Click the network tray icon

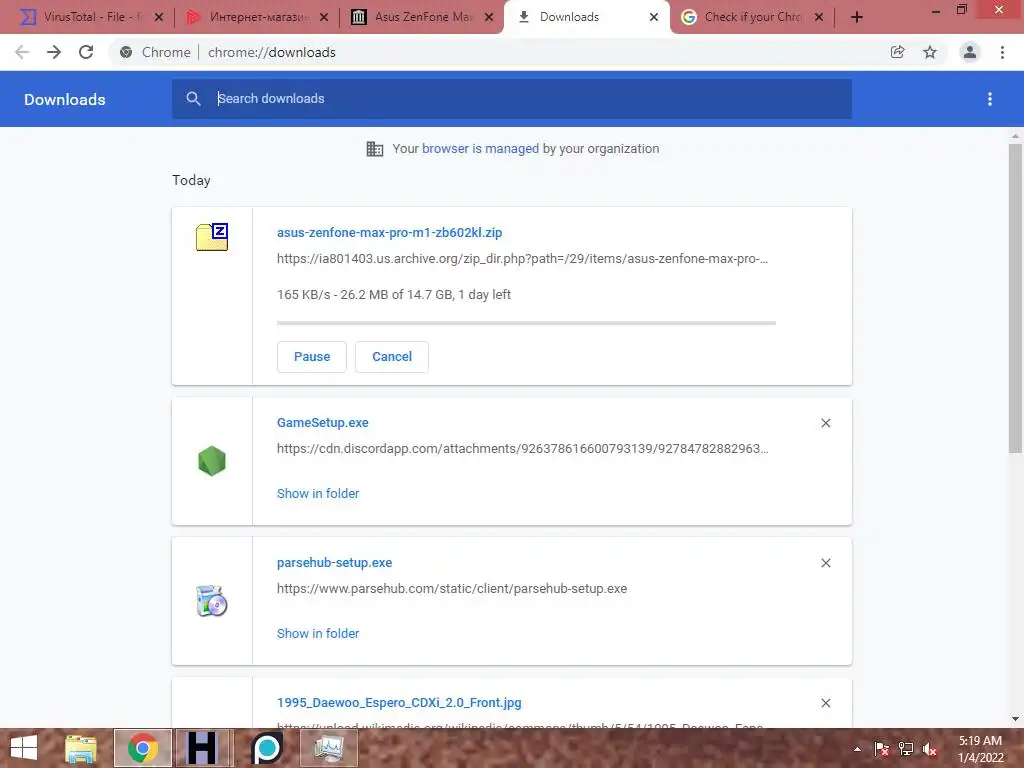click(x=906, y=749)
